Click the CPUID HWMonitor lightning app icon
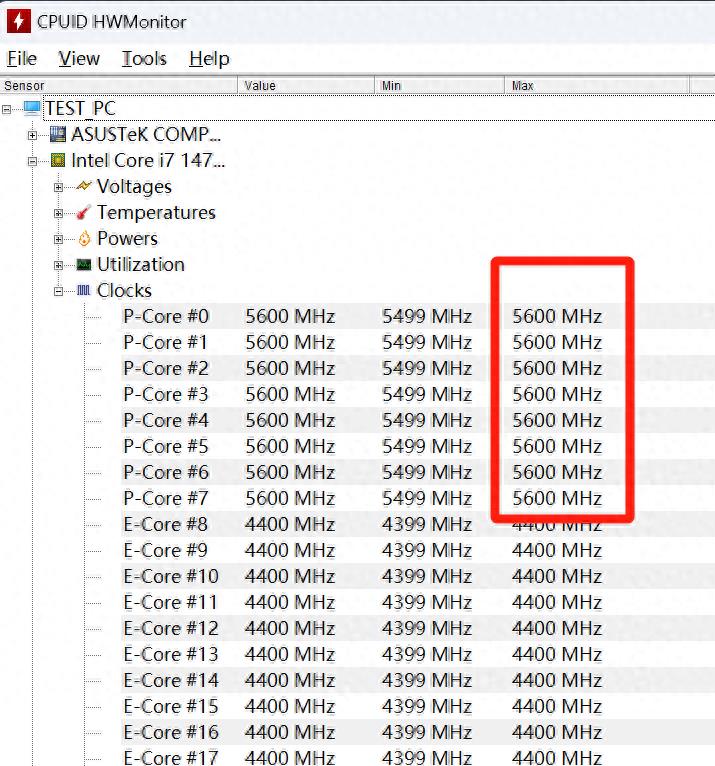715x766 pixels. pyautogui.click(x=19, y=21)
